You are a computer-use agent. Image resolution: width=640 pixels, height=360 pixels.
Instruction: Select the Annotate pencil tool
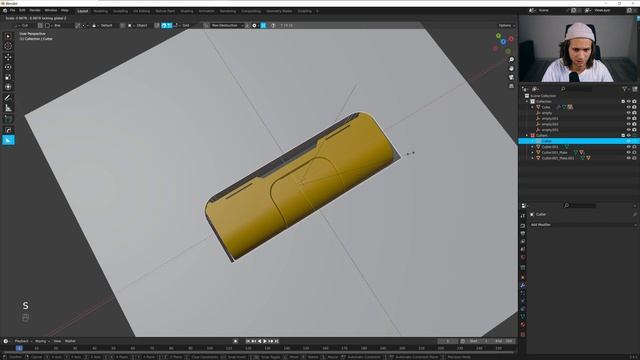pos(8,98)
